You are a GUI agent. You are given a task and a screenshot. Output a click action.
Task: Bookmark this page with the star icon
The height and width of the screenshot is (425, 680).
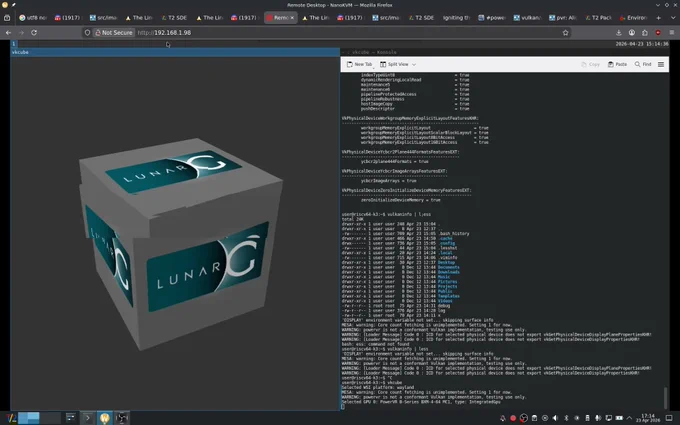pyautogui.click(x=566, y=33)
